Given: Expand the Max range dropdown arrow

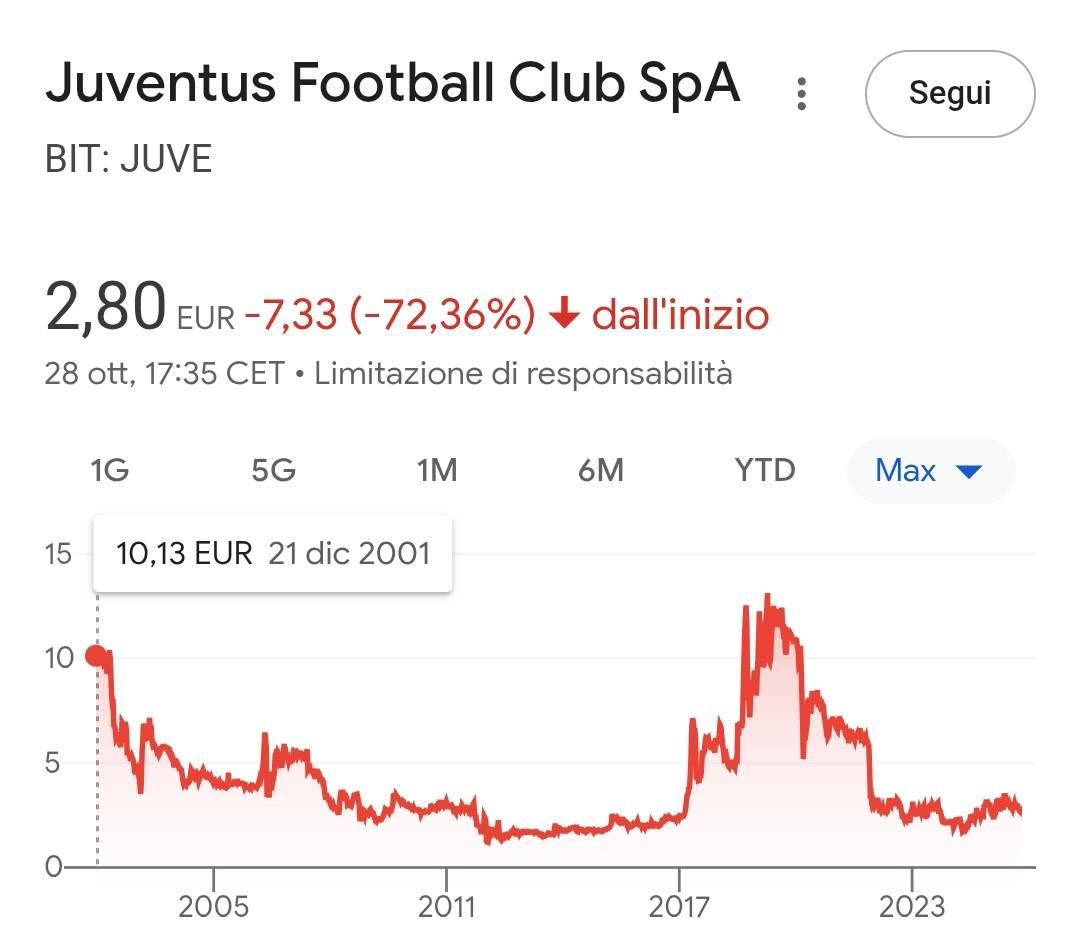Looking at the screenshot, I should [969, 471].
